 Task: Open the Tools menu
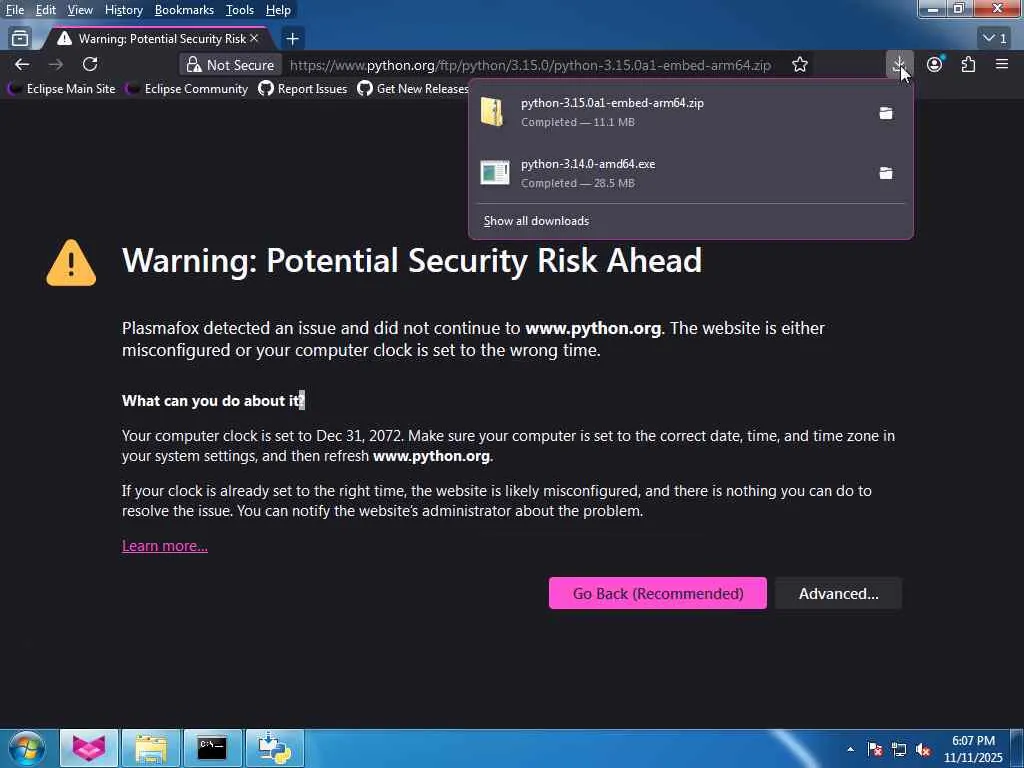tap(240, 10)
